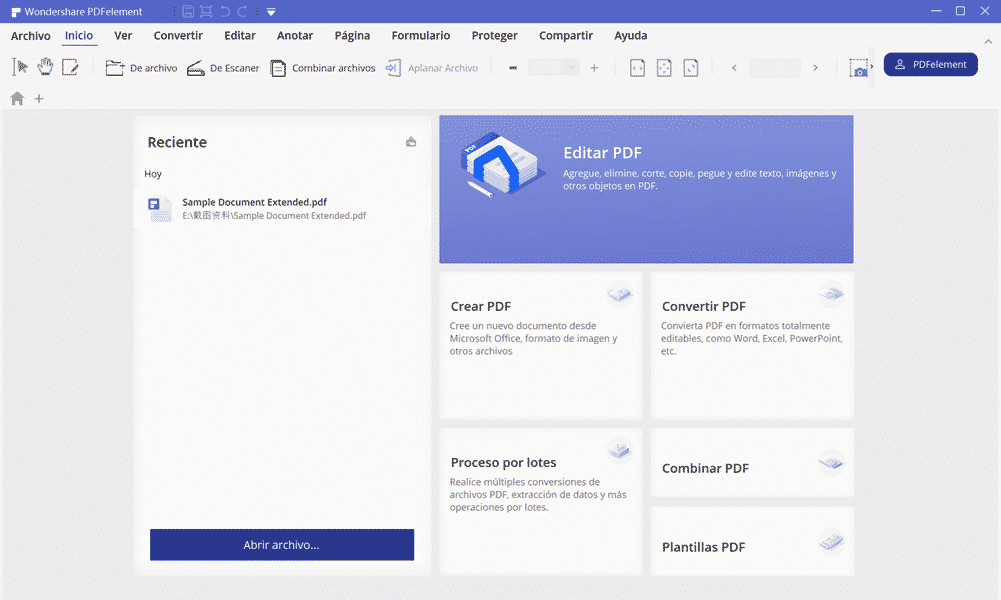This screenshot has width=1001, height=600.
Task: Expand ribbon options chevron at top right
Action: click(x=989, y=40)
